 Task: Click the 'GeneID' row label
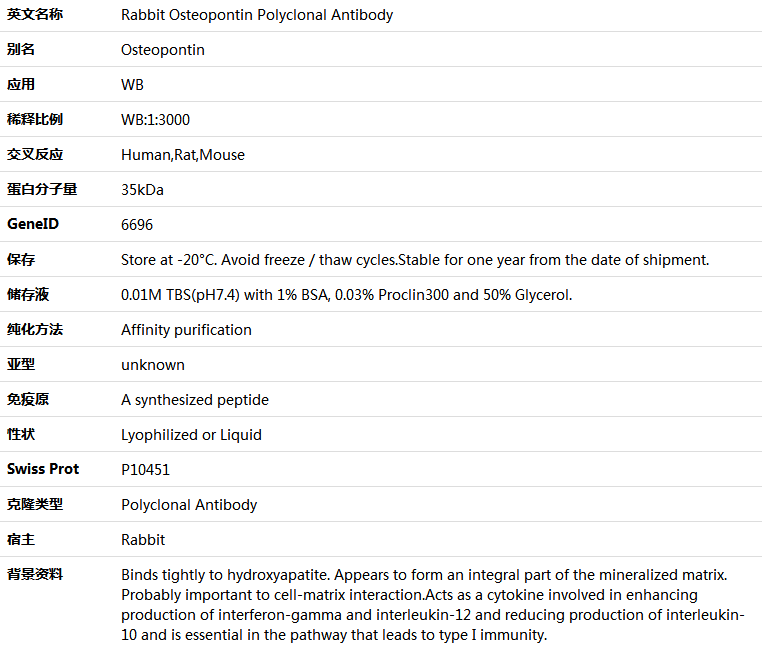point(33,224)
